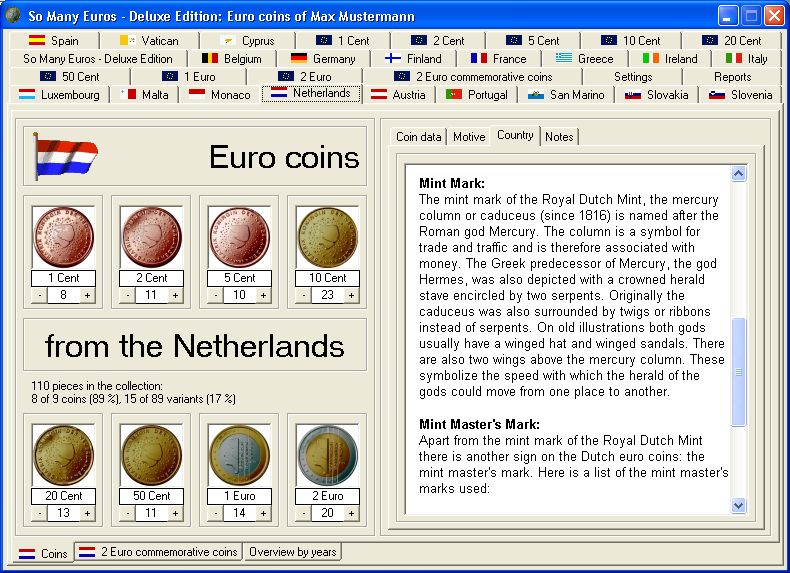Open bottom 2 Euro commemorative coins tab
Viewport: 790px width, 573px height.
pos(158,552)
